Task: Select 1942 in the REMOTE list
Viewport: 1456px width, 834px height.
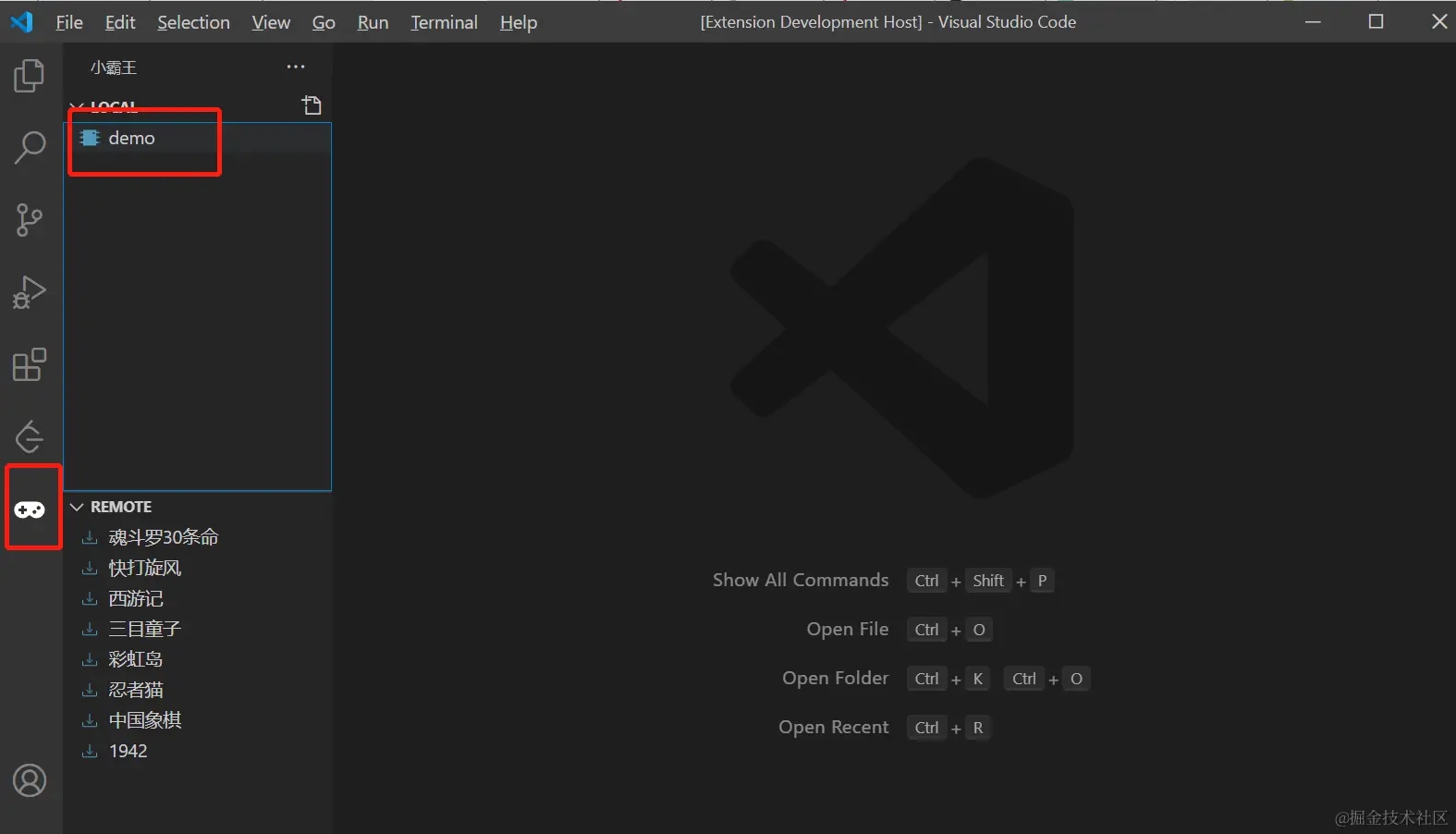Action: click(x=128, y=751)
